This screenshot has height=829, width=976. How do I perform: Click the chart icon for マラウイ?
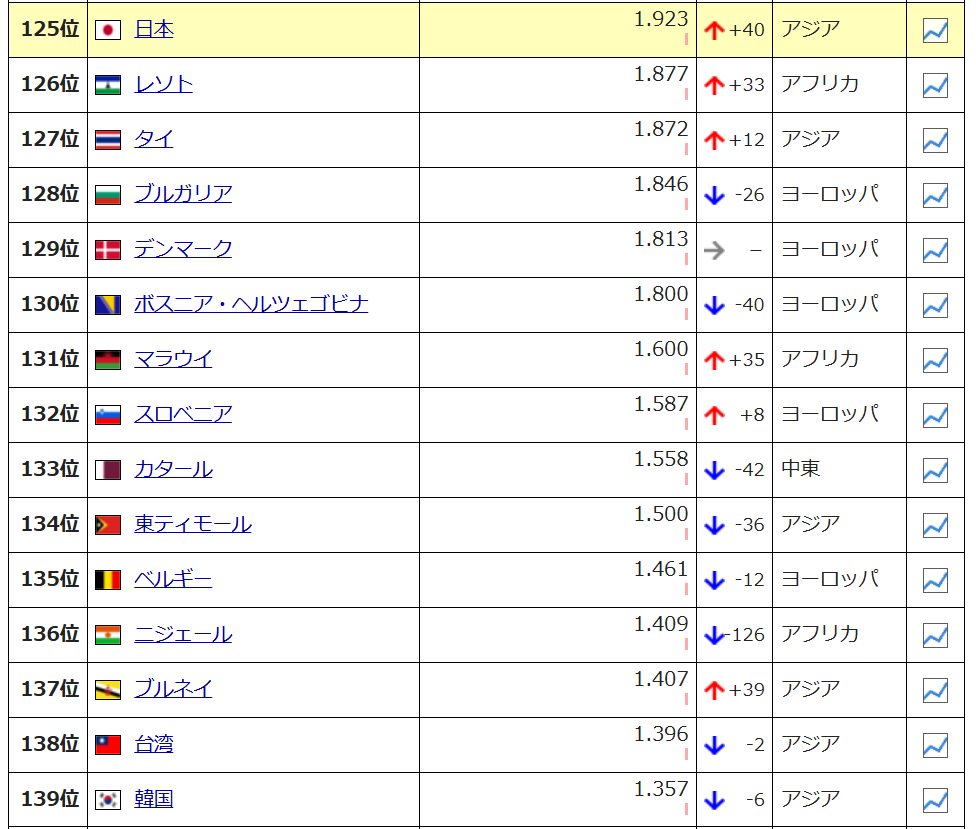[935, 360]
